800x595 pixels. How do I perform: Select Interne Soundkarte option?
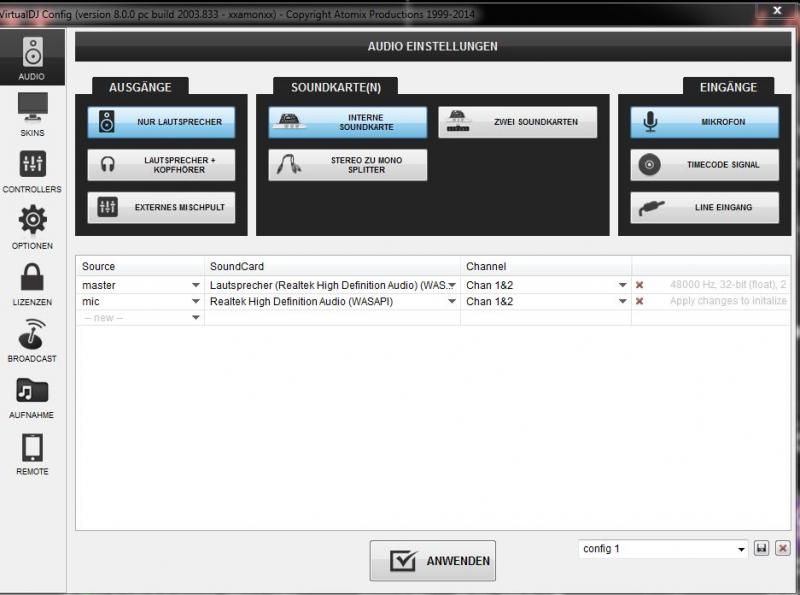347,122
